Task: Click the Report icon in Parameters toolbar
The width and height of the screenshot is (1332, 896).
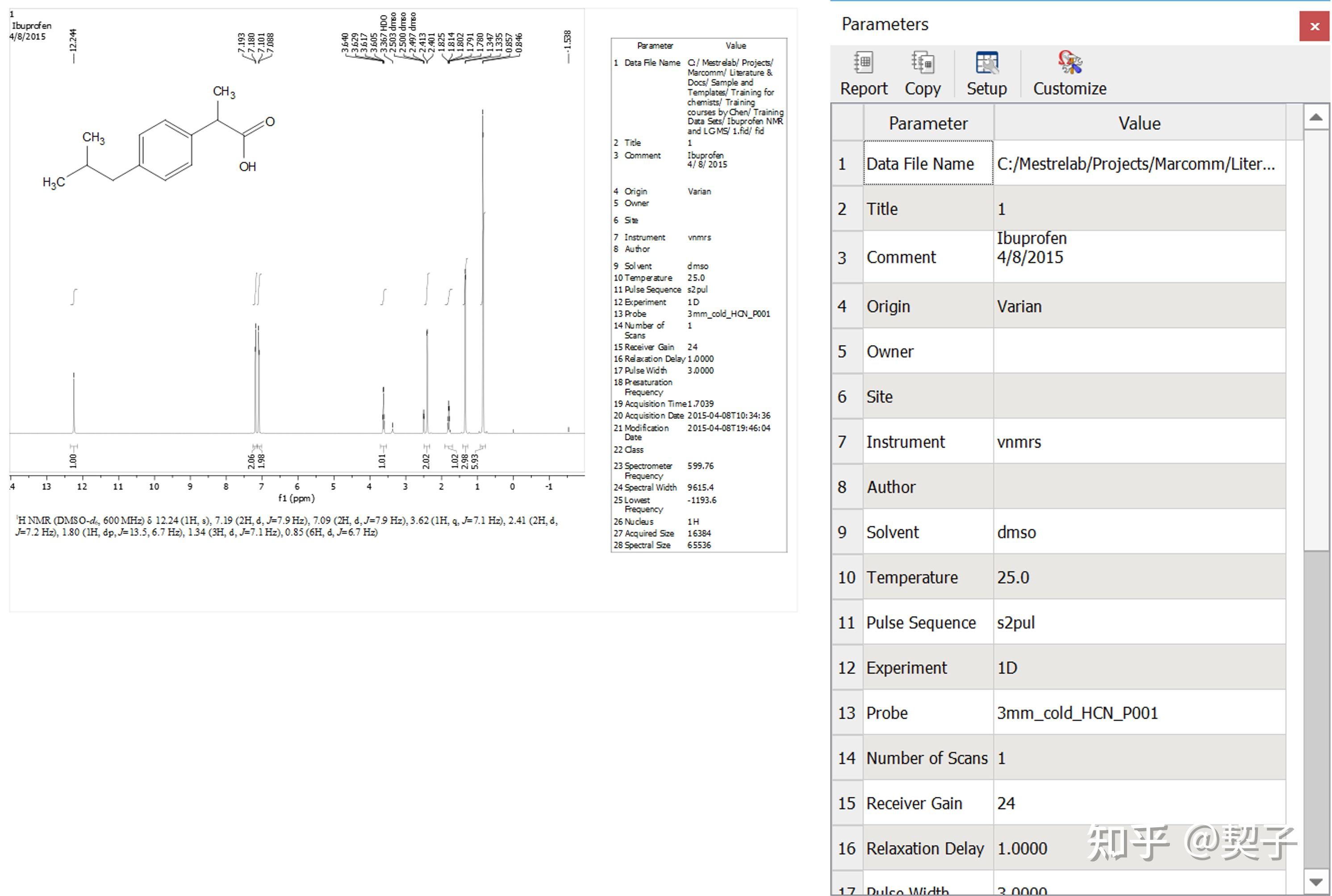Action: [863, 63]
